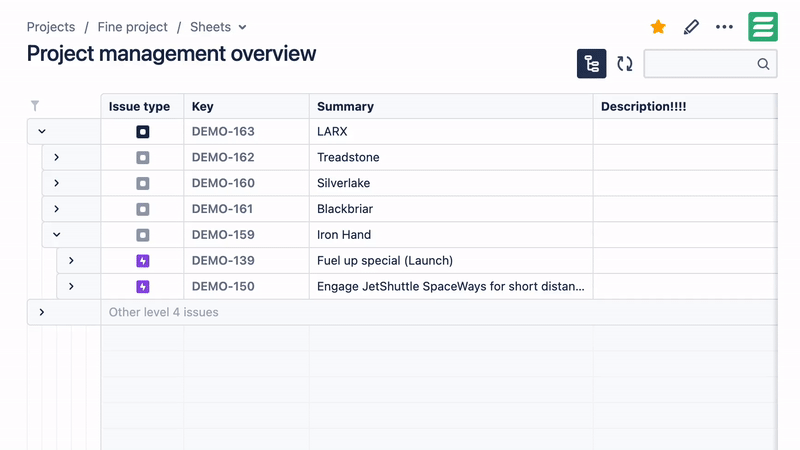Open issue key DEMO-162
The height and width of the screenshot is (450, 800).
[x=223, y=157]
